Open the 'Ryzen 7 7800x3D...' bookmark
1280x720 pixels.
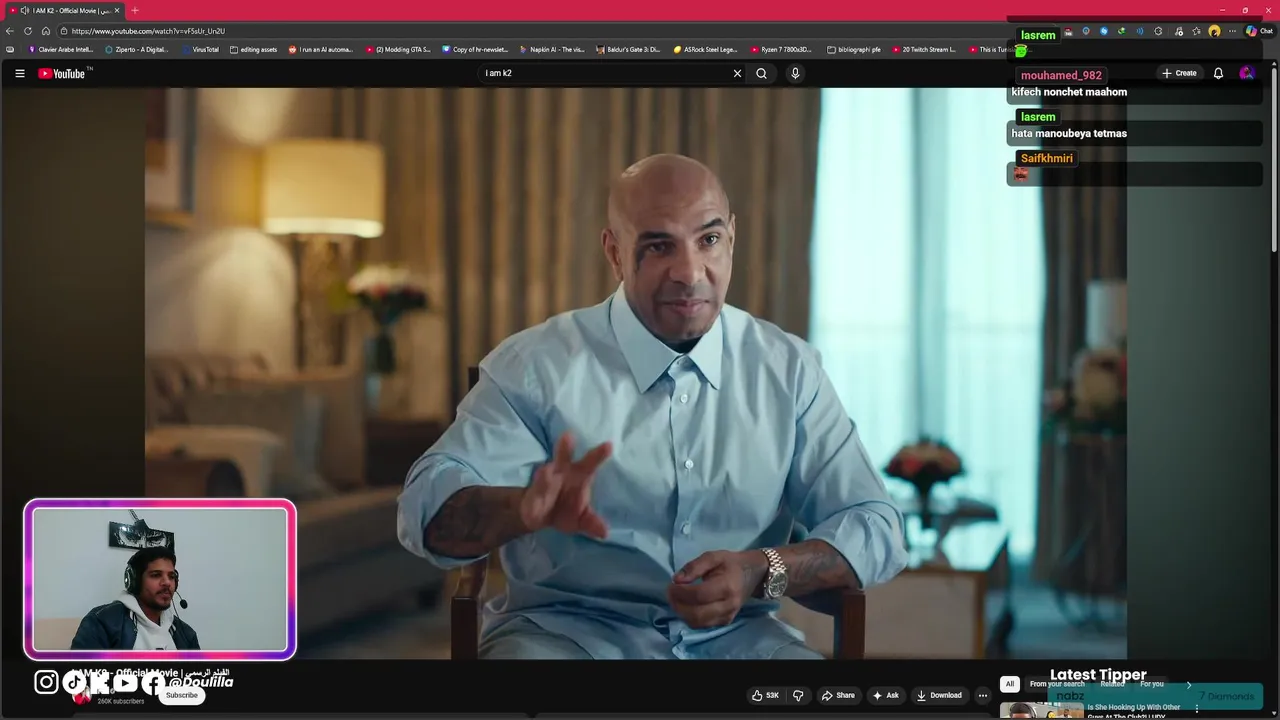pos(782,49)
